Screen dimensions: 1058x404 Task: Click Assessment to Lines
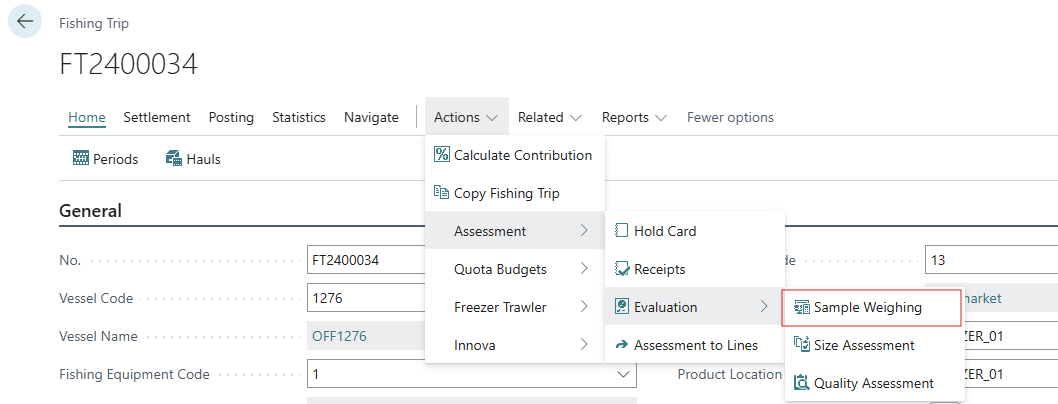pos(695,345)
